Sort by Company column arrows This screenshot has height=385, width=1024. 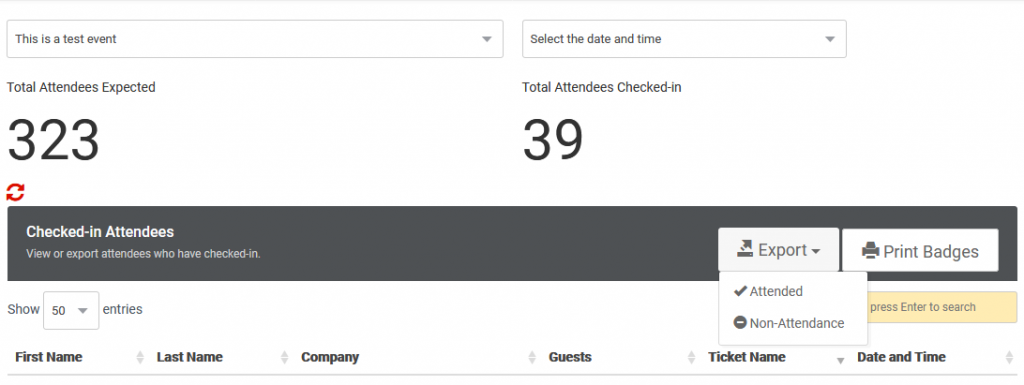(x=532, y=357)
